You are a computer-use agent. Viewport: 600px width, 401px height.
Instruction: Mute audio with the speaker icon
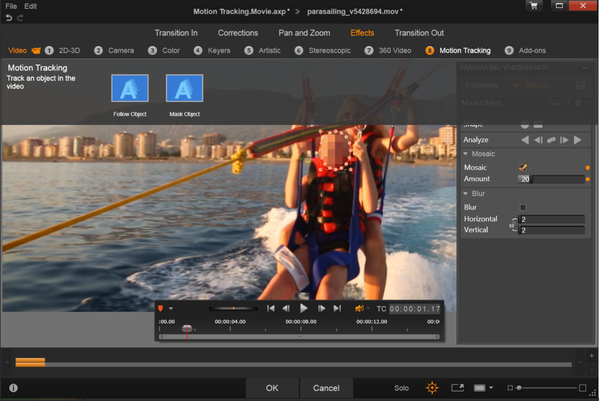[359, 308]
